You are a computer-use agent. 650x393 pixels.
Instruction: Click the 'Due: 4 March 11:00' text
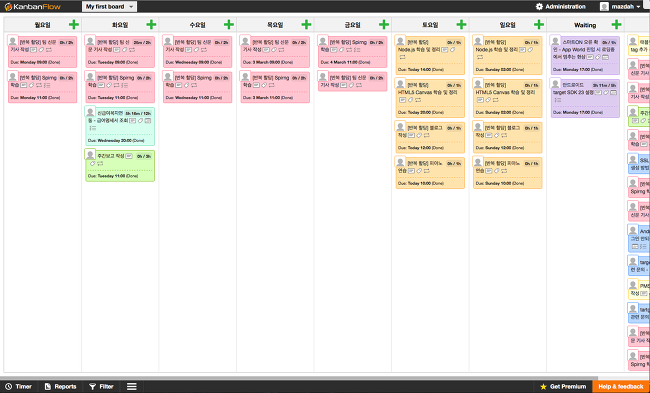click(x=345, y=62)
